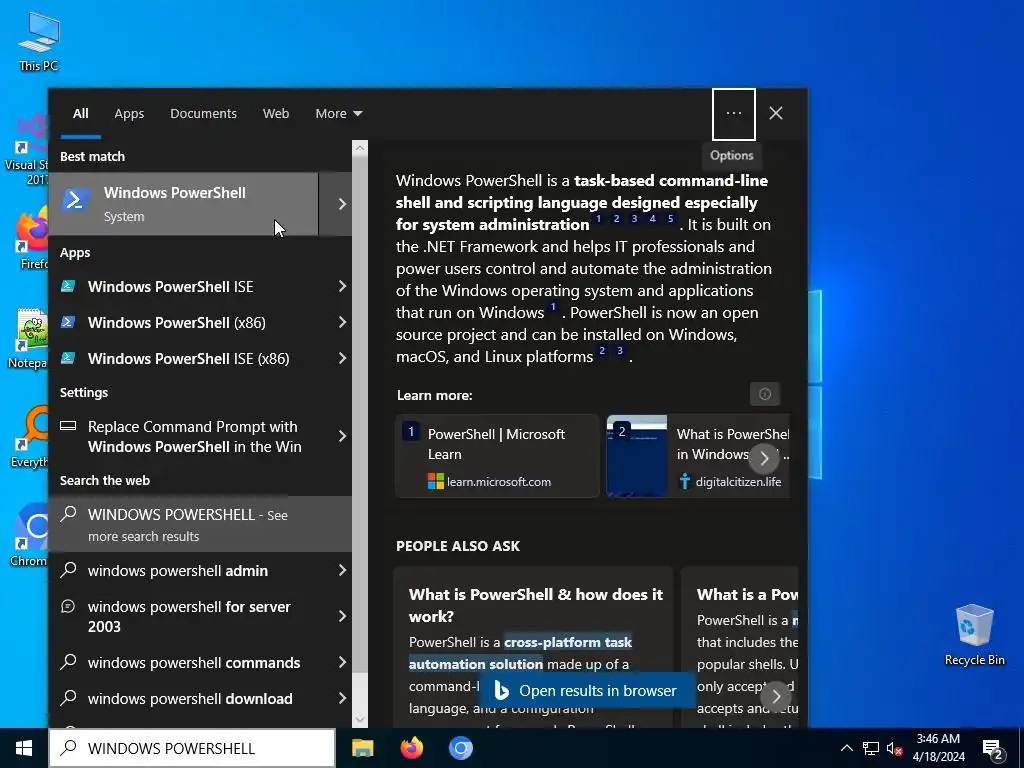Switch to the All search tab

[x=81, y=114]
